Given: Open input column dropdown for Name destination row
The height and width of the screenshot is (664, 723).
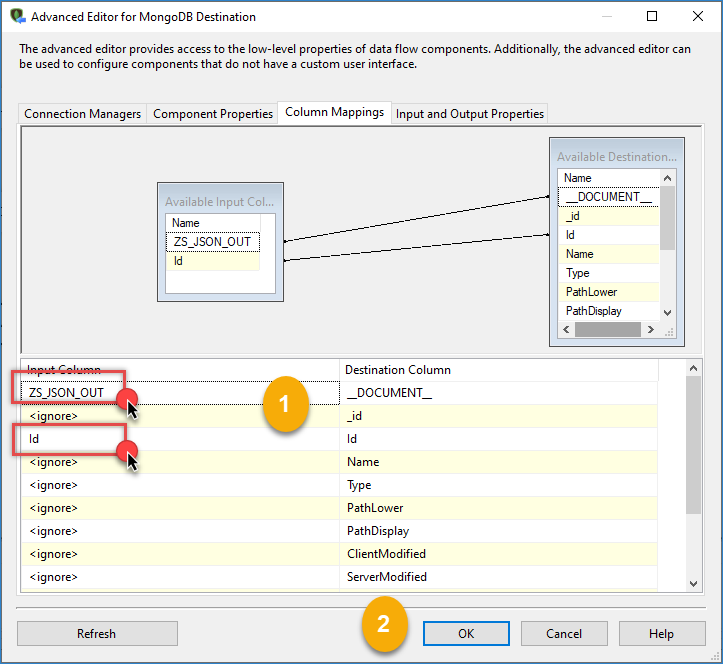Looking at the screenshot, I should [180, 462].
